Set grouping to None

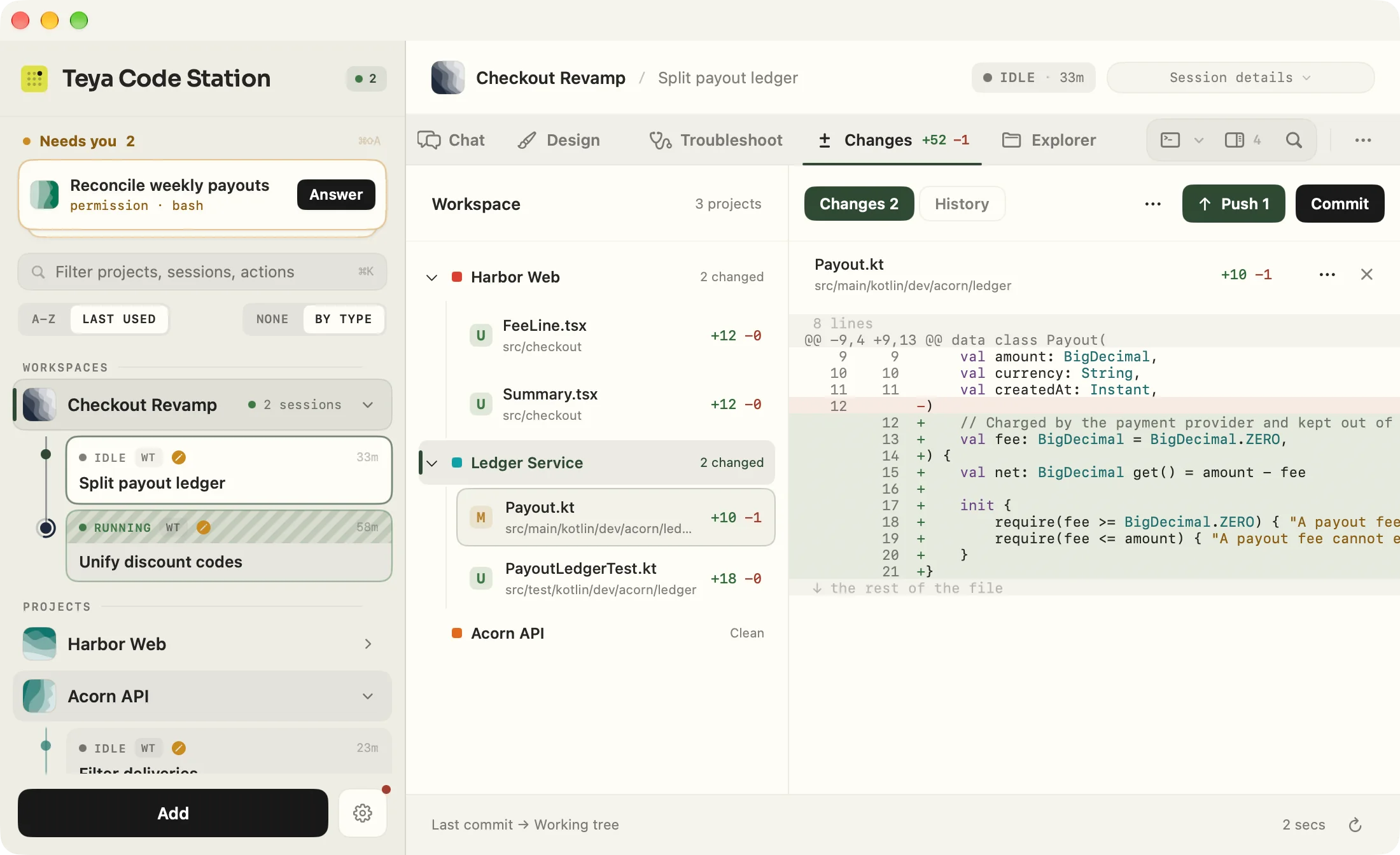click(x=272, y=319)
